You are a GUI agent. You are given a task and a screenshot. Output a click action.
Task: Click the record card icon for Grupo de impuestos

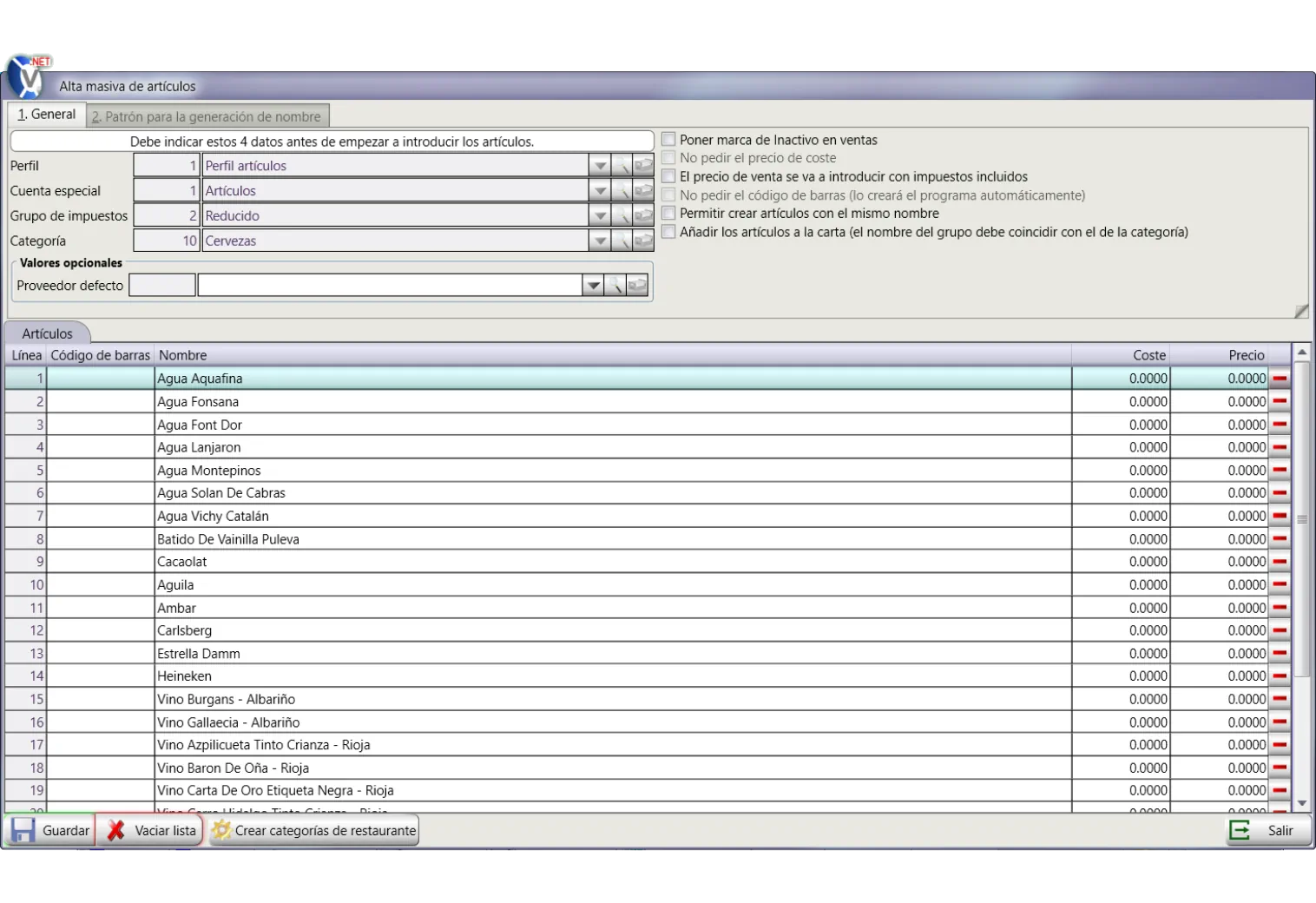click(x=643, y=215)
